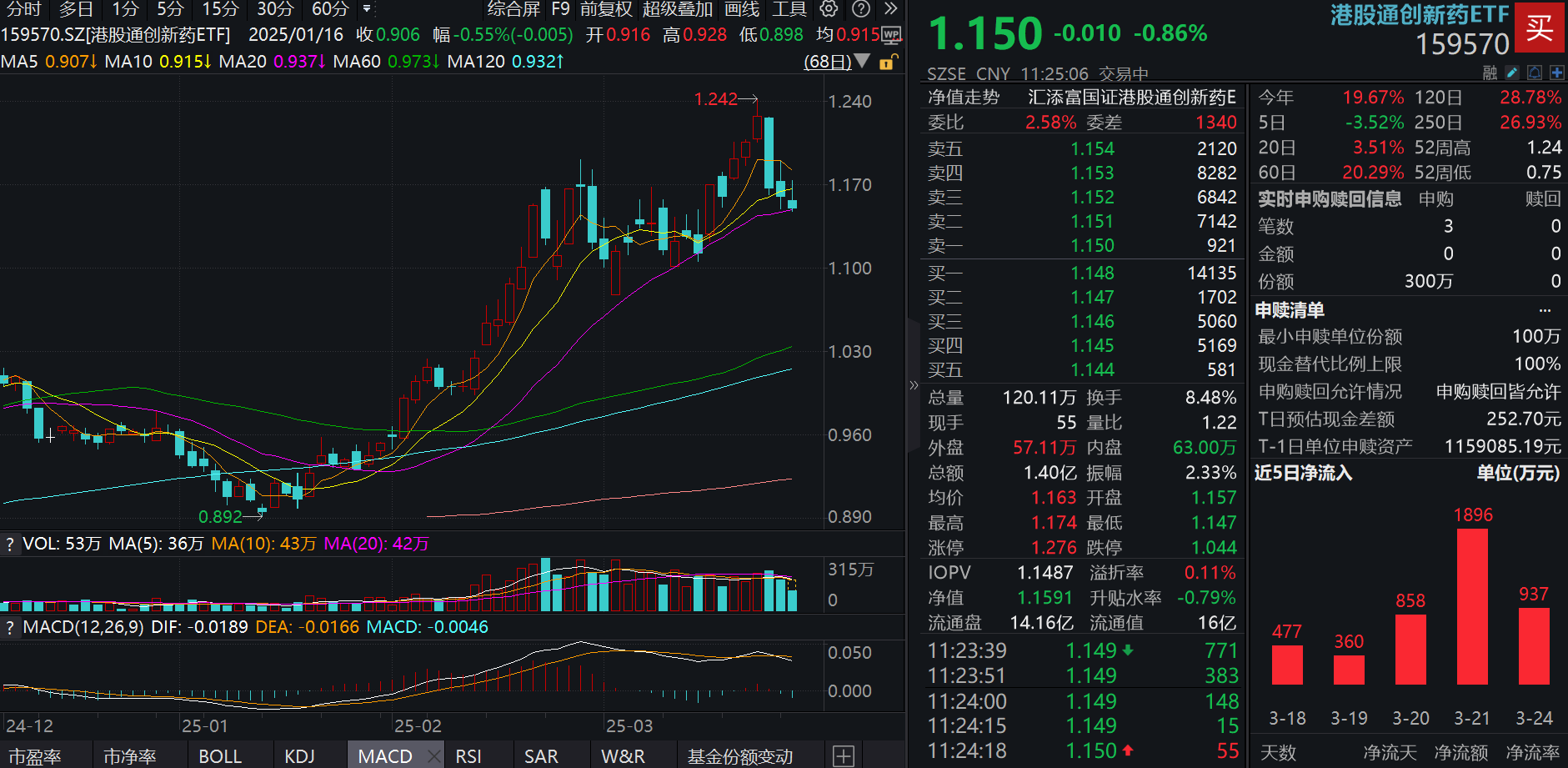Switch to BOLL indicator tab
The image size is (1568, 768).
(220, 756)
